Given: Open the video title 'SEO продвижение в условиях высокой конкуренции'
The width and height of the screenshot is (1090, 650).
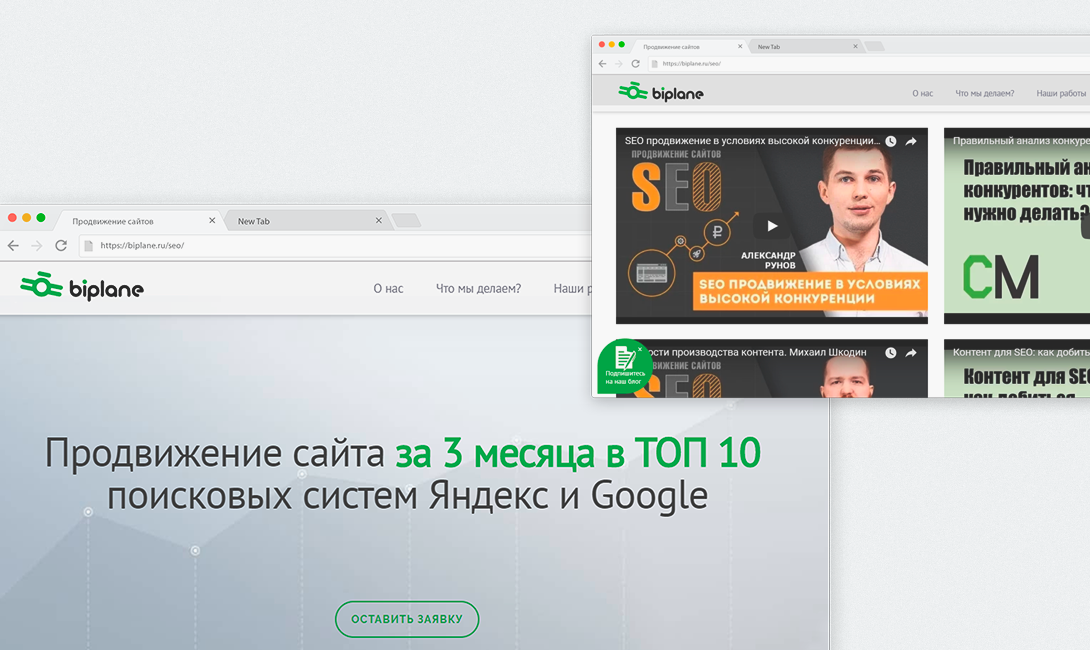Looking at the screenshot, I should click(x=752, y=140).
